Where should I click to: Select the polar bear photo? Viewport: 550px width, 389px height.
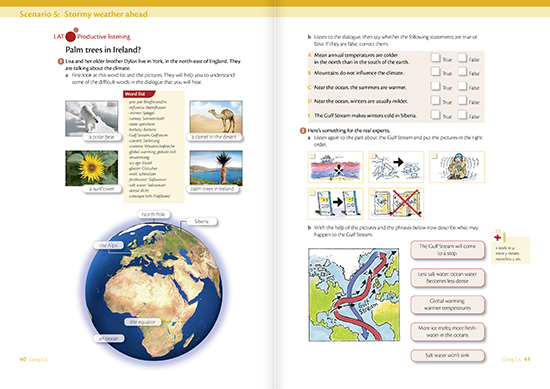[x=92, y=118]
